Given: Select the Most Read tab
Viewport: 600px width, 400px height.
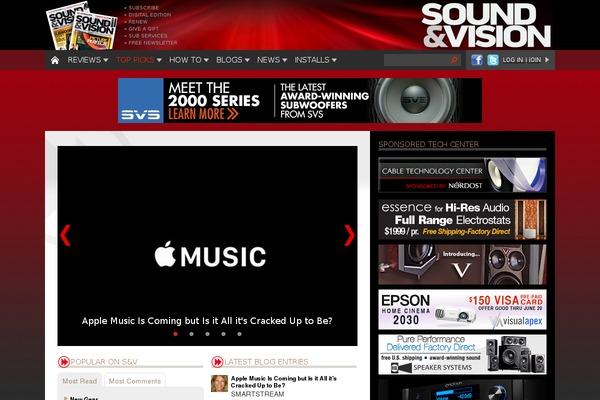Looking at the screenshot, I should (x=80, y=381).
